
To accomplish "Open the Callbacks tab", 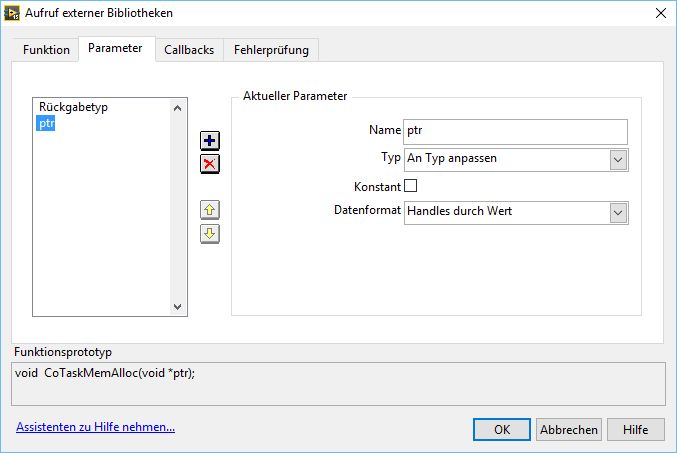I will coord(189,50).
